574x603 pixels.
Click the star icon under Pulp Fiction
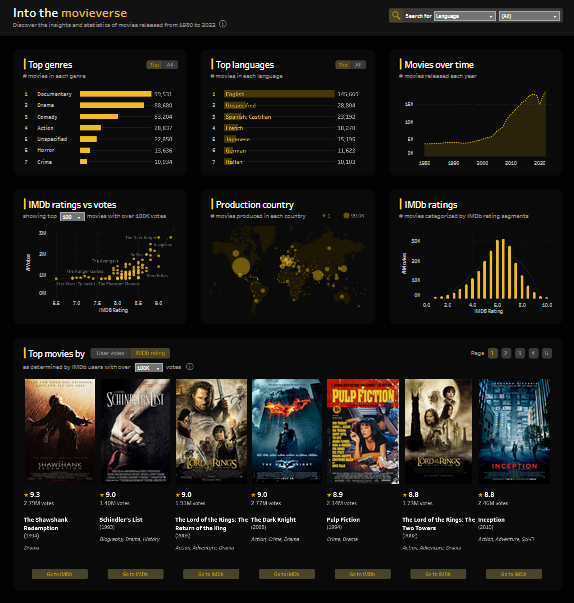tap(329, 495)
